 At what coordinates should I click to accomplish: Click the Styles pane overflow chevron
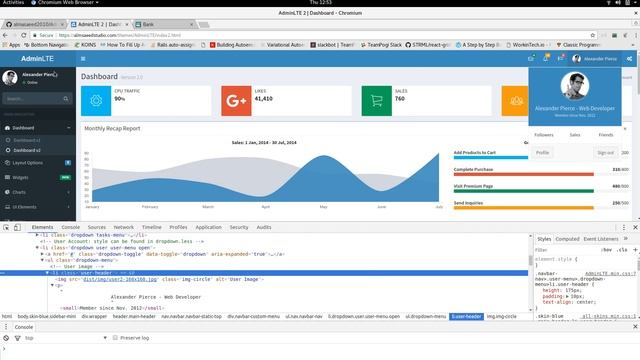pos(626,239)
